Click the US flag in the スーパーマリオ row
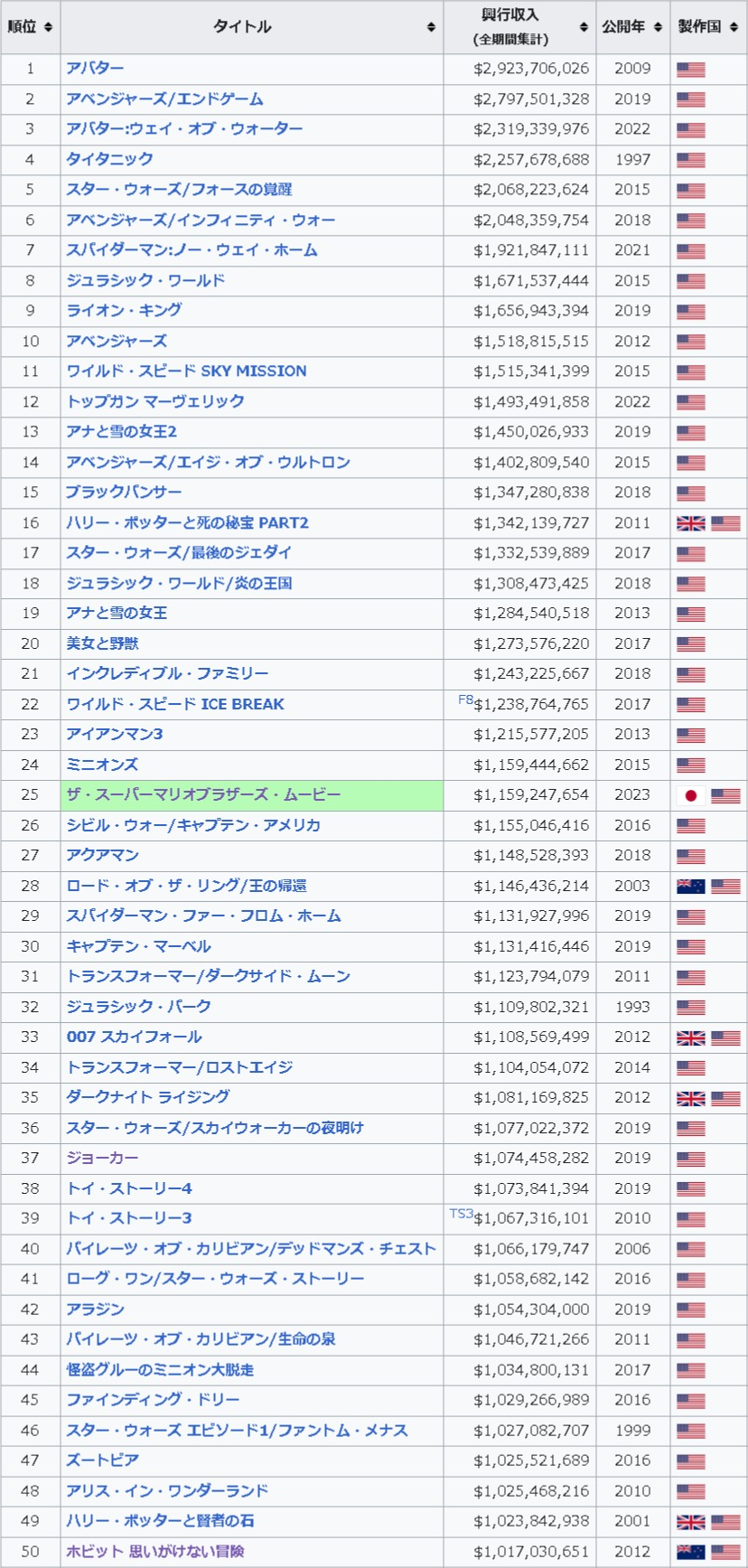This screenshot has height=1568, width=748. [725, 795]
